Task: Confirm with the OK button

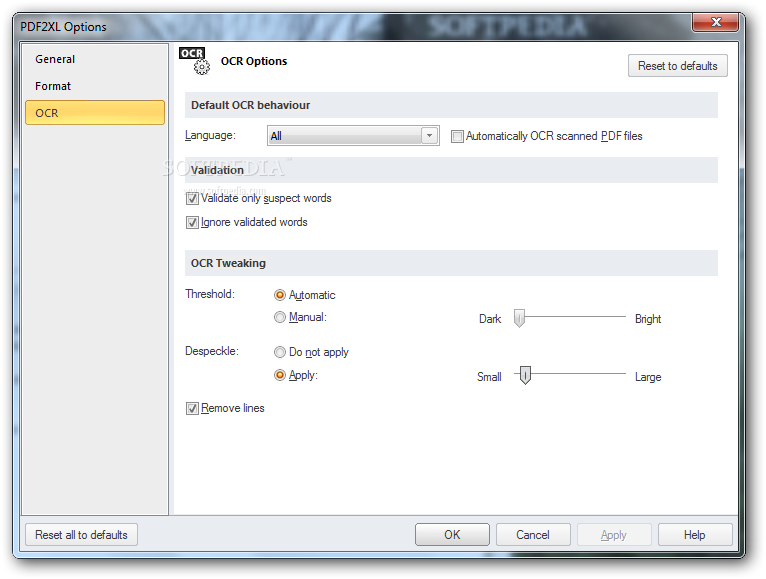Action: pyautogui.click(x=452, y=535)
